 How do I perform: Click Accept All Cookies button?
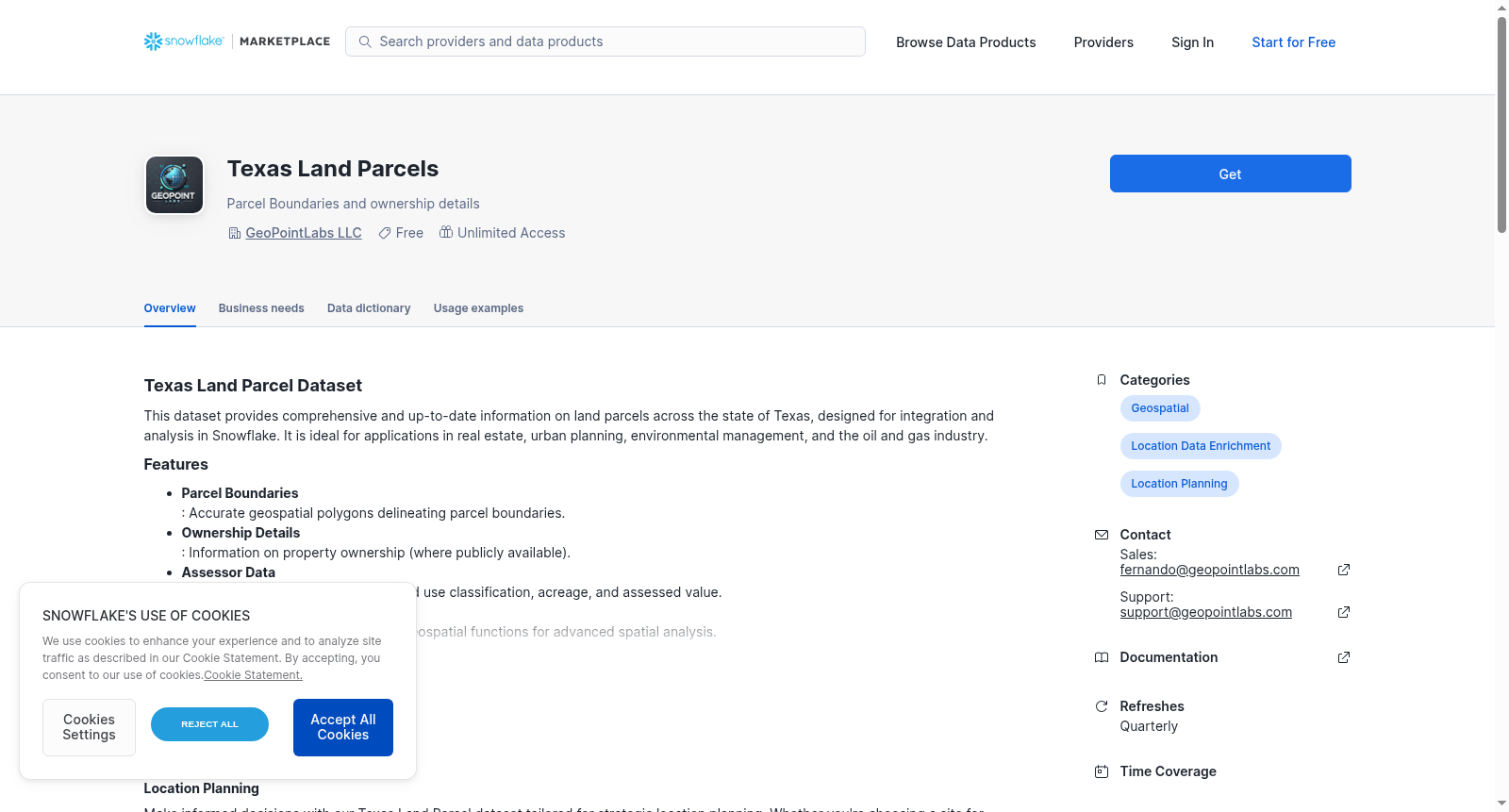pyautogui.click(x=343, y=727)
